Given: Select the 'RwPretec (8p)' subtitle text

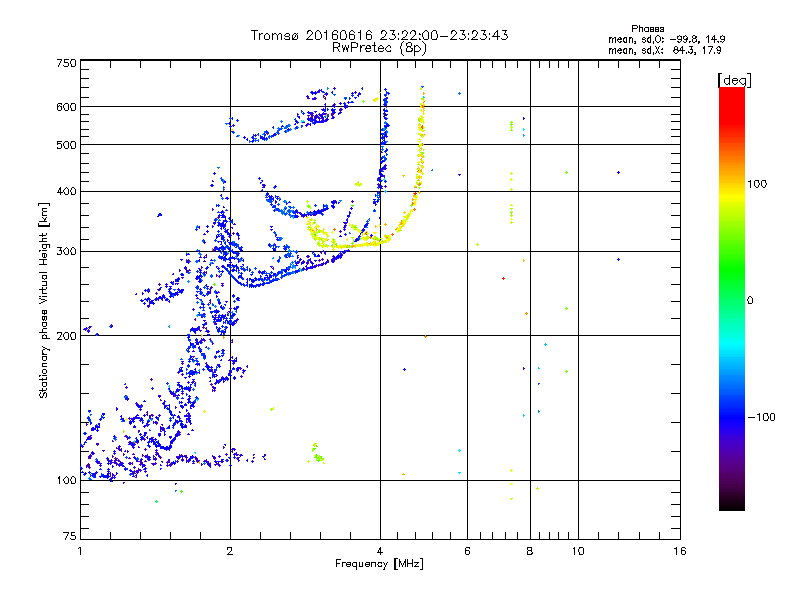Looking at the screenshot, I should coord(379,48).
